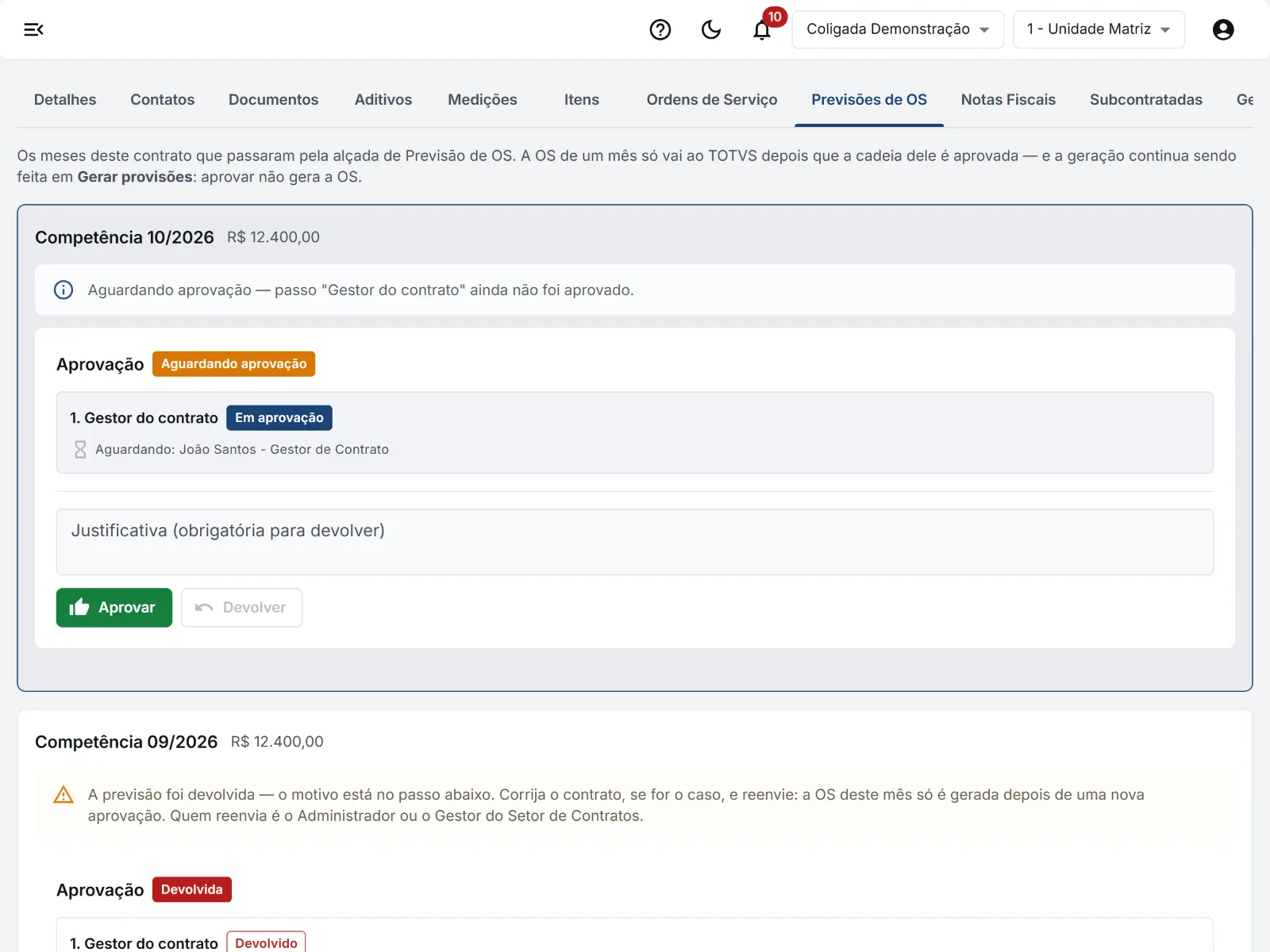Image resolution: width=1270 pixels, height=952 pixels.
Task: Open the user account avatar icon
Action: point(1223,29)
